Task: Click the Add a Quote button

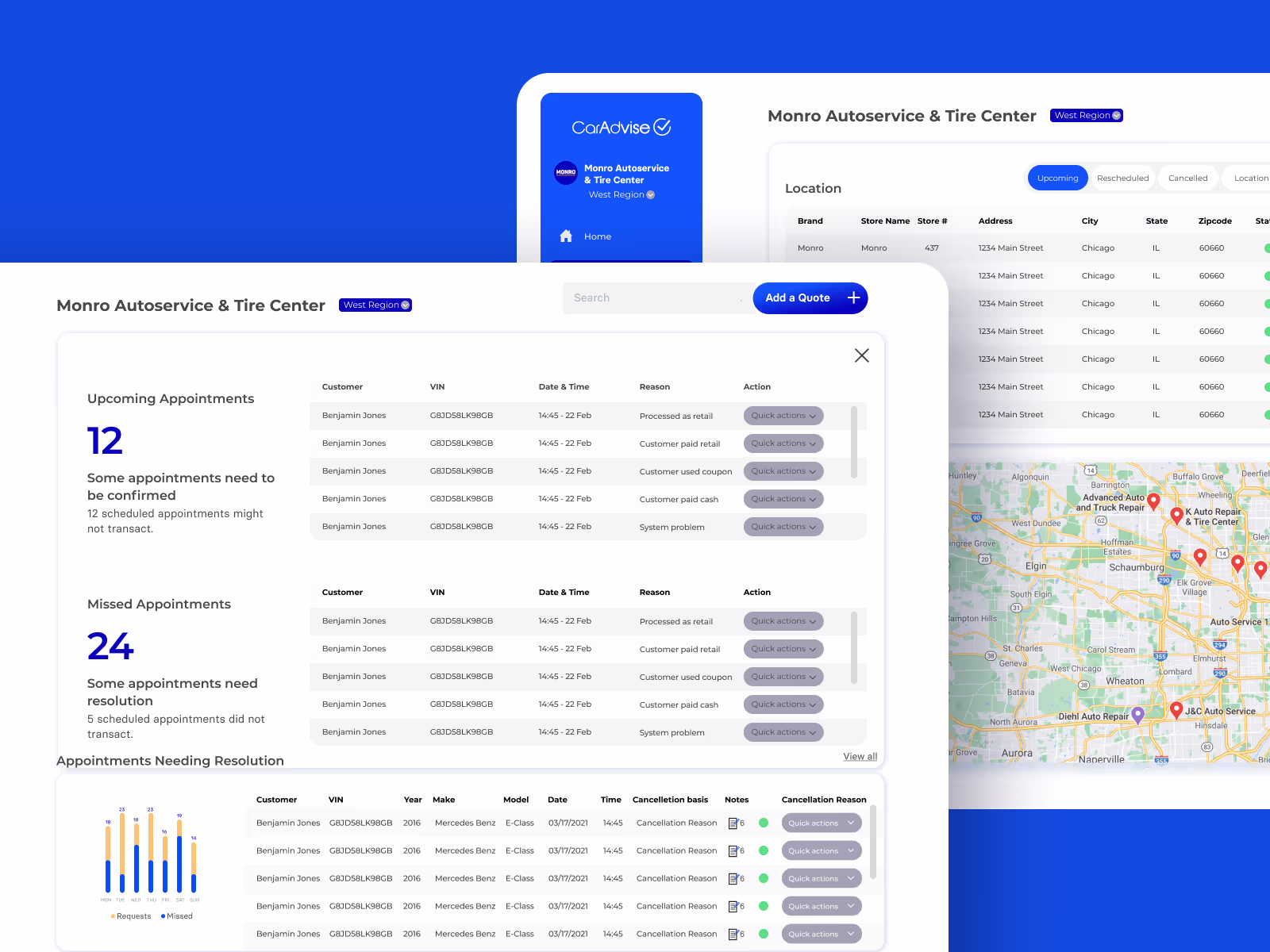Action: 810,297
